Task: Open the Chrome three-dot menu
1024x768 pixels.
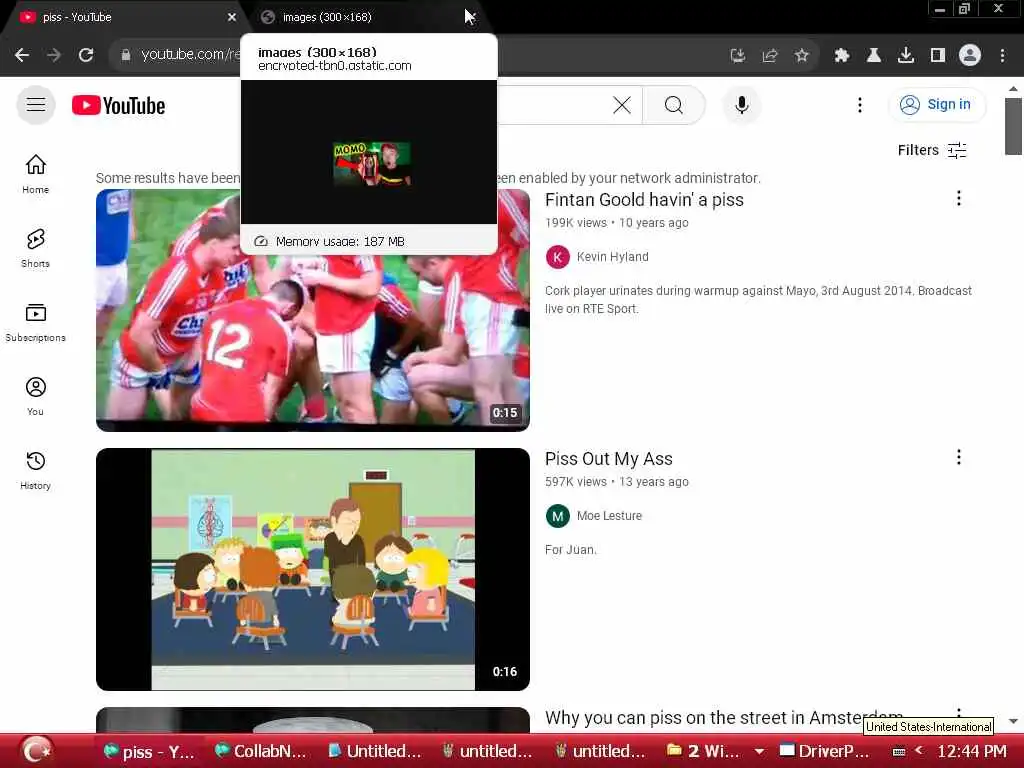Action: (x=1002, y=56)
